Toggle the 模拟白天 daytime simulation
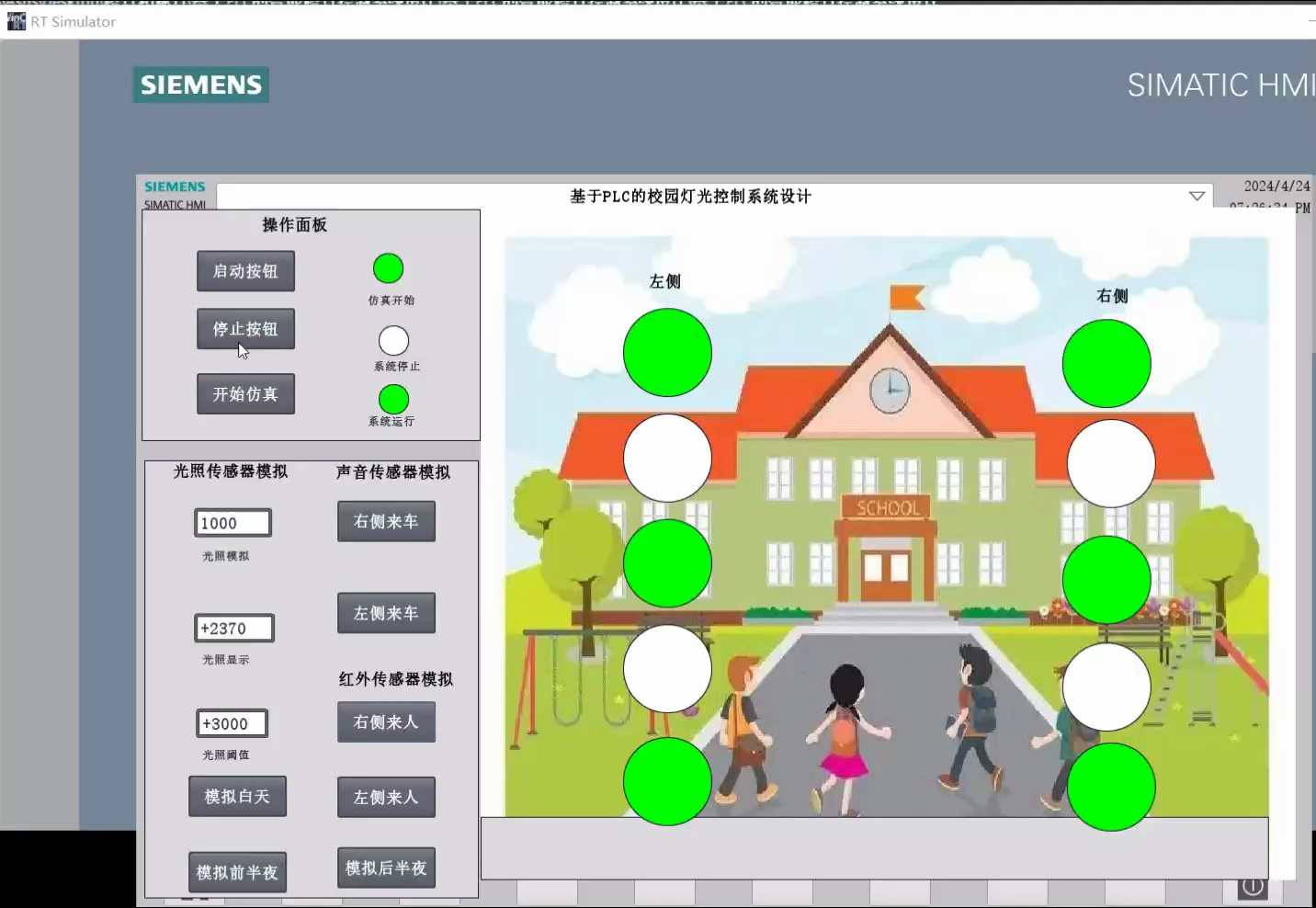This screenshot has width=1316, height=908. 237,796
